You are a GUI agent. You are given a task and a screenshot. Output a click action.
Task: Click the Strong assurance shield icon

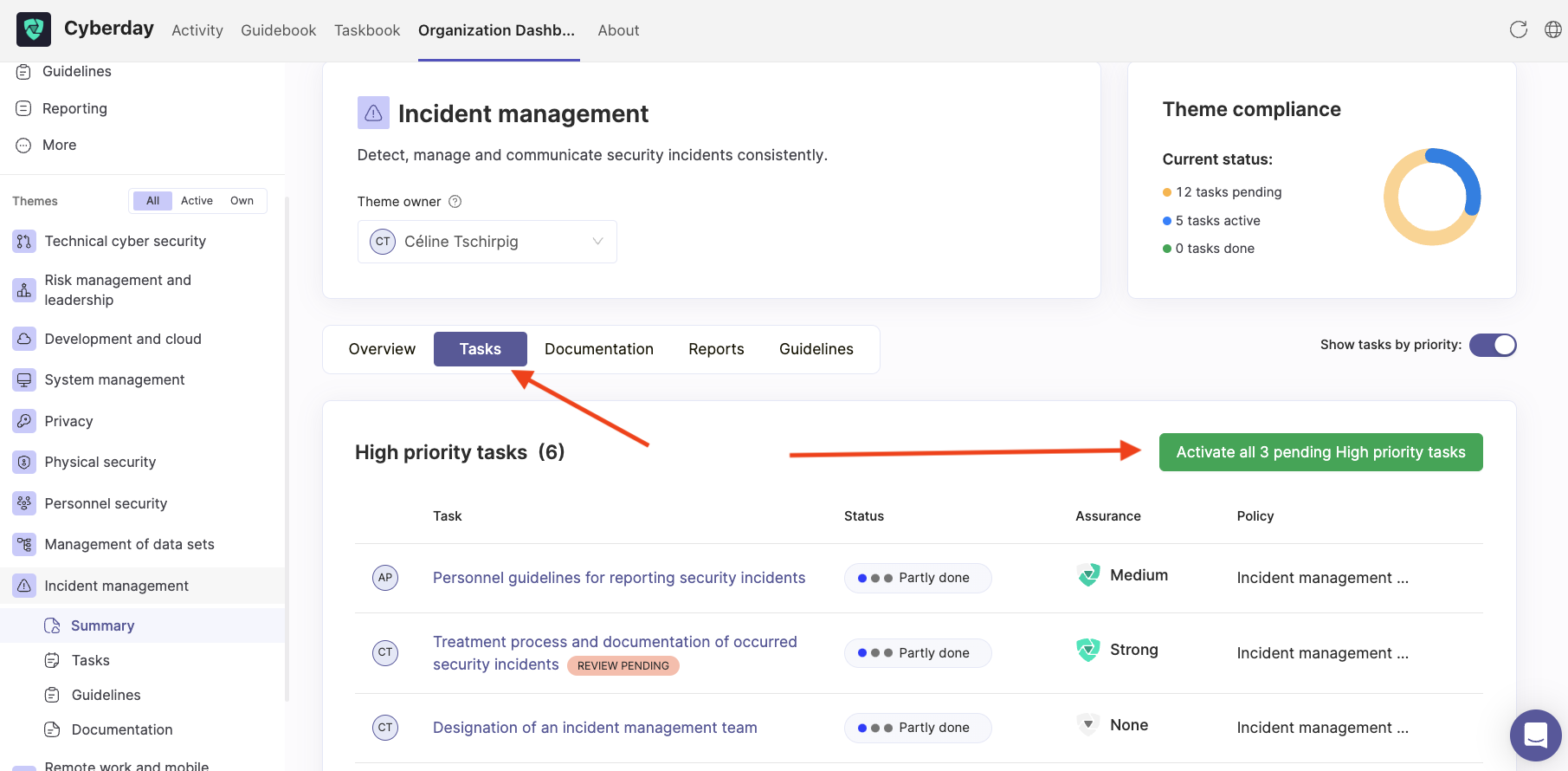pyautogui.click(x=1088, y=649)
